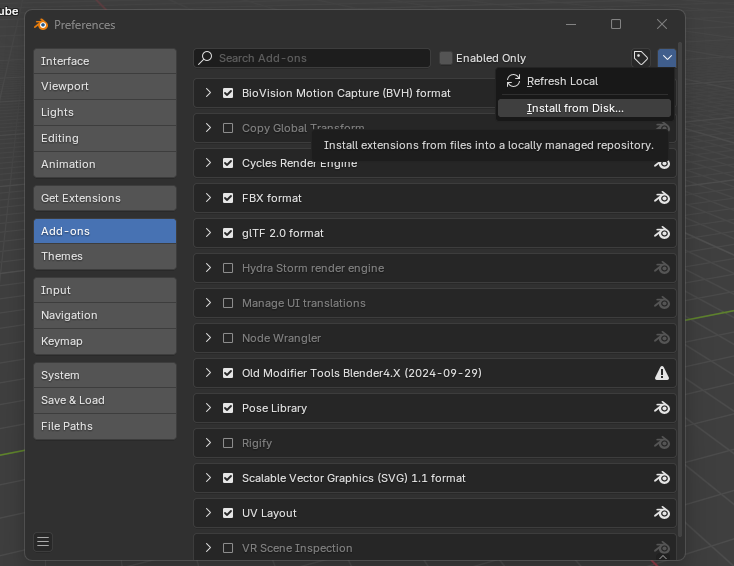Uncheck Scalable Vector Graphics add-on
The width and height of the screenshot is (734, 566).
228,478
